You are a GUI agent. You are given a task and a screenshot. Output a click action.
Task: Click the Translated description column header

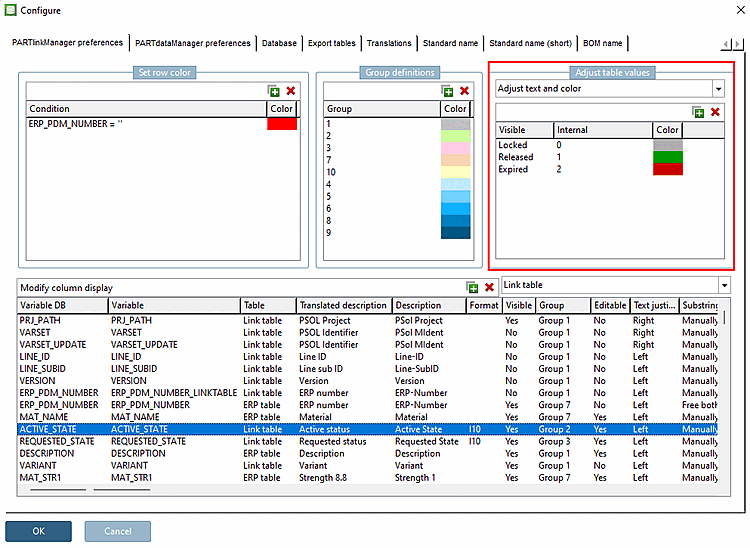coord(342,305)
